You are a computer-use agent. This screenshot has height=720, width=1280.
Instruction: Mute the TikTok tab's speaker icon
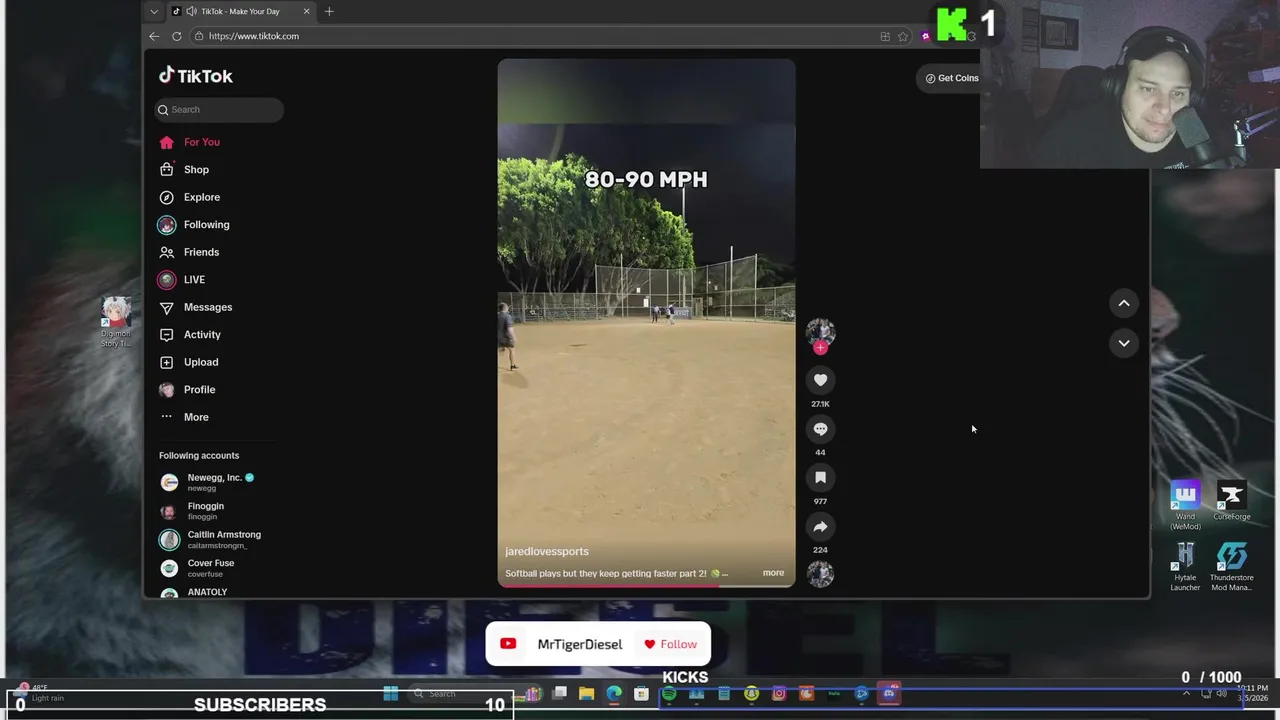pyautogui.click(x=191, y=11)
